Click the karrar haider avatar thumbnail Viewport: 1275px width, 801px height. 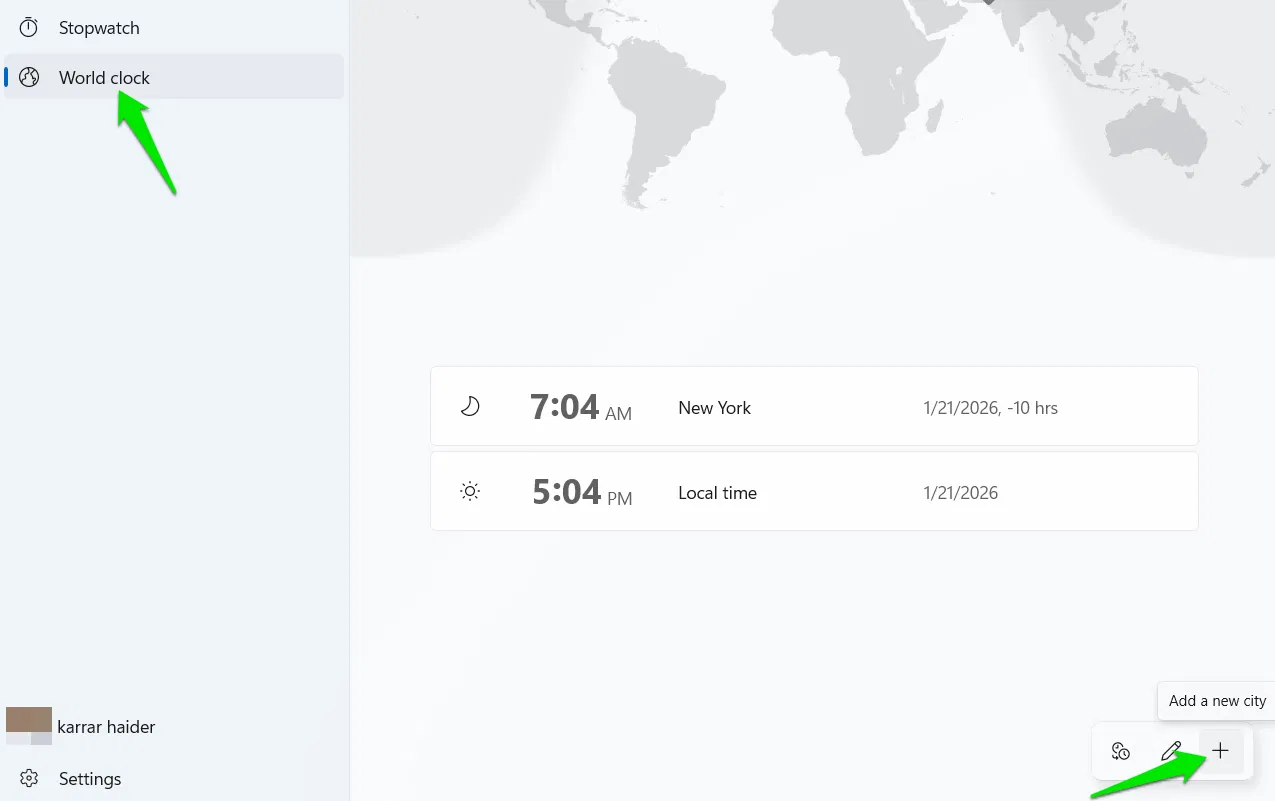click(x=29, y=726)
